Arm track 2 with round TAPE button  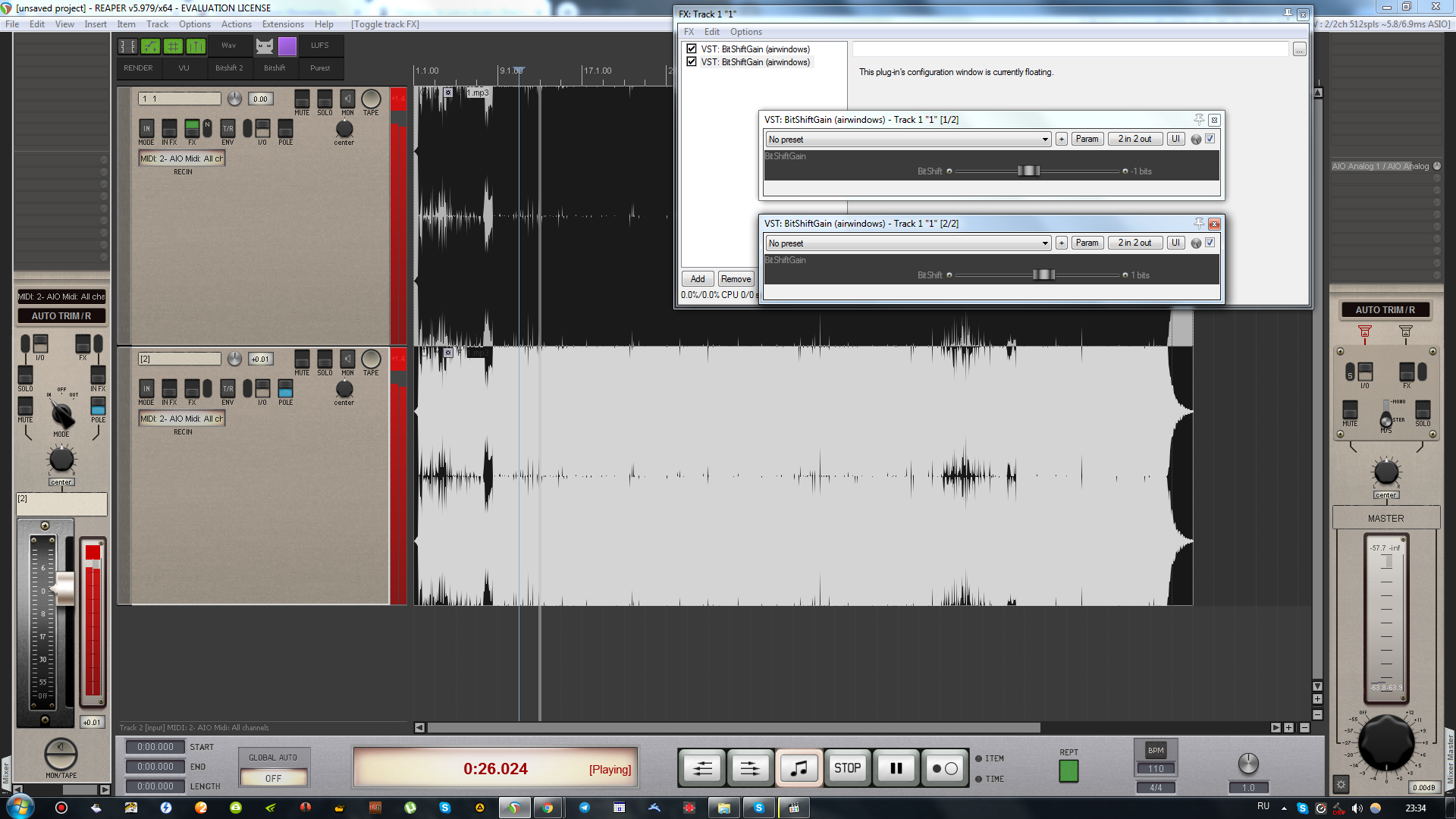(371, 359)
